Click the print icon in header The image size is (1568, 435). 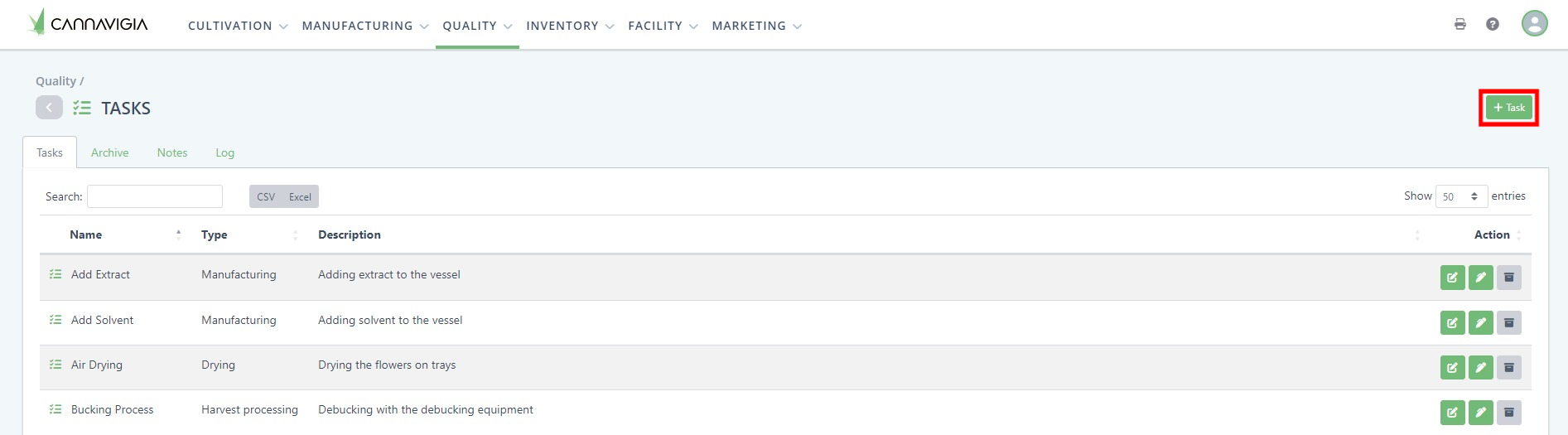1460,24
